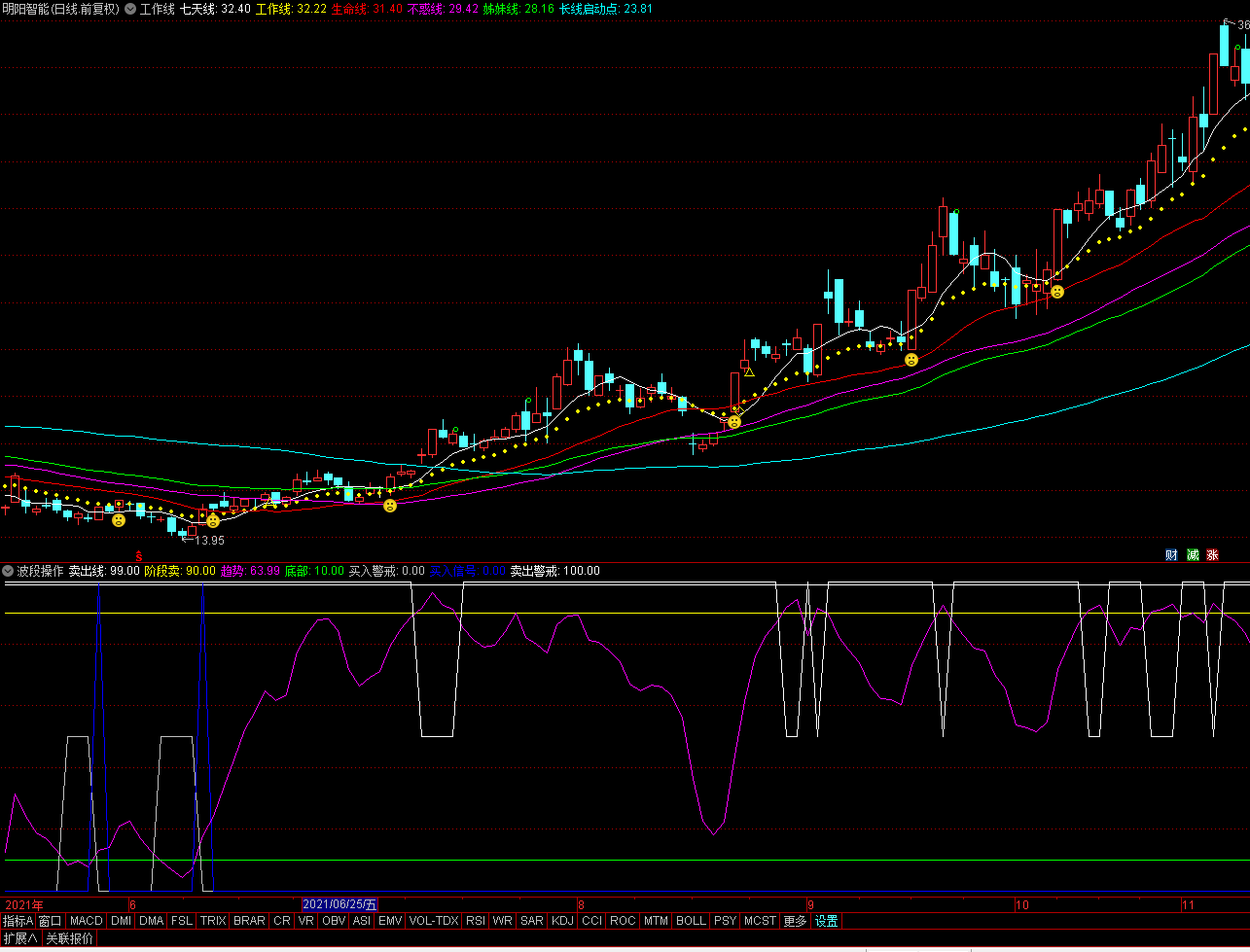Open the 更多 more indicators button
The height and width of the screenshot is (952, 1250).
click(795, 921)
